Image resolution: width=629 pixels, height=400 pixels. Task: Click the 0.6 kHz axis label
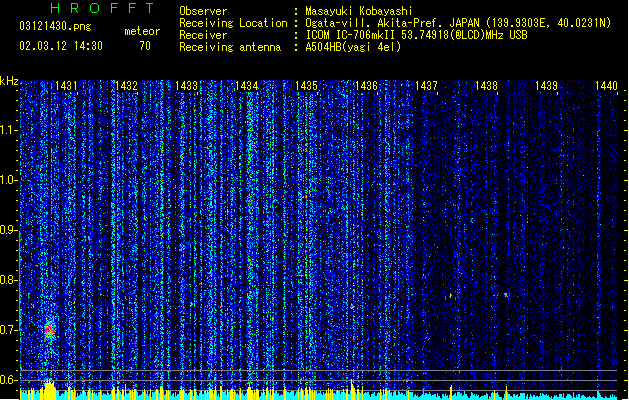8,380
